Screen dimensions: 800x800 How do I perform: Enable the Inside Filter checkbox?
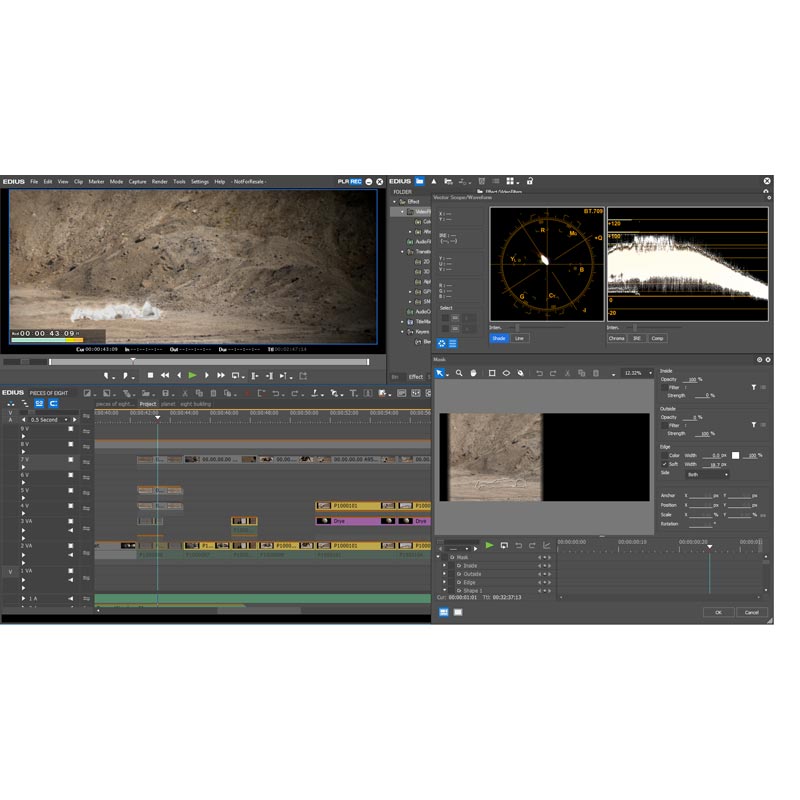click(664, 387)
